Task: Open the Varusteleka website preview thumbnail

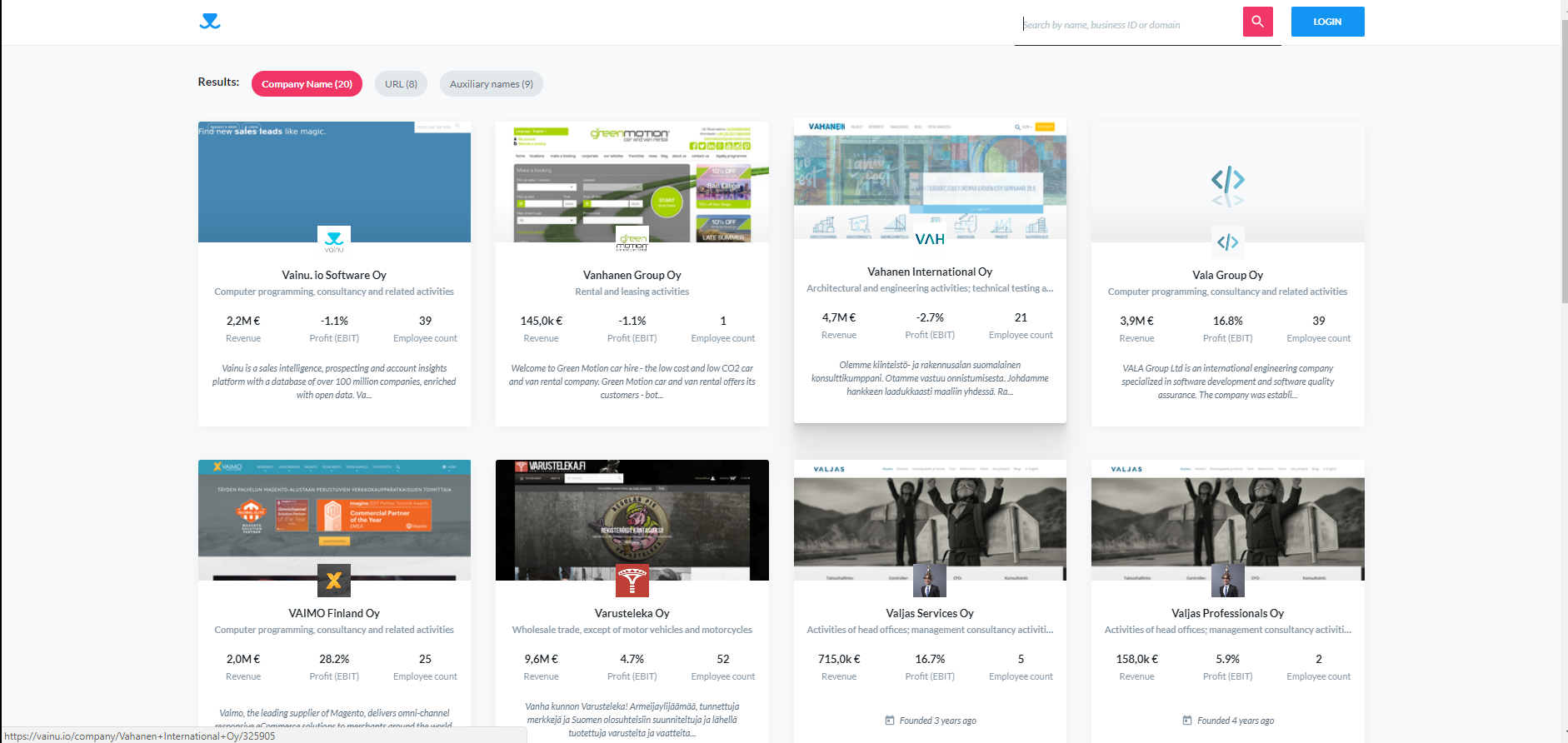Action: [632, 516]
